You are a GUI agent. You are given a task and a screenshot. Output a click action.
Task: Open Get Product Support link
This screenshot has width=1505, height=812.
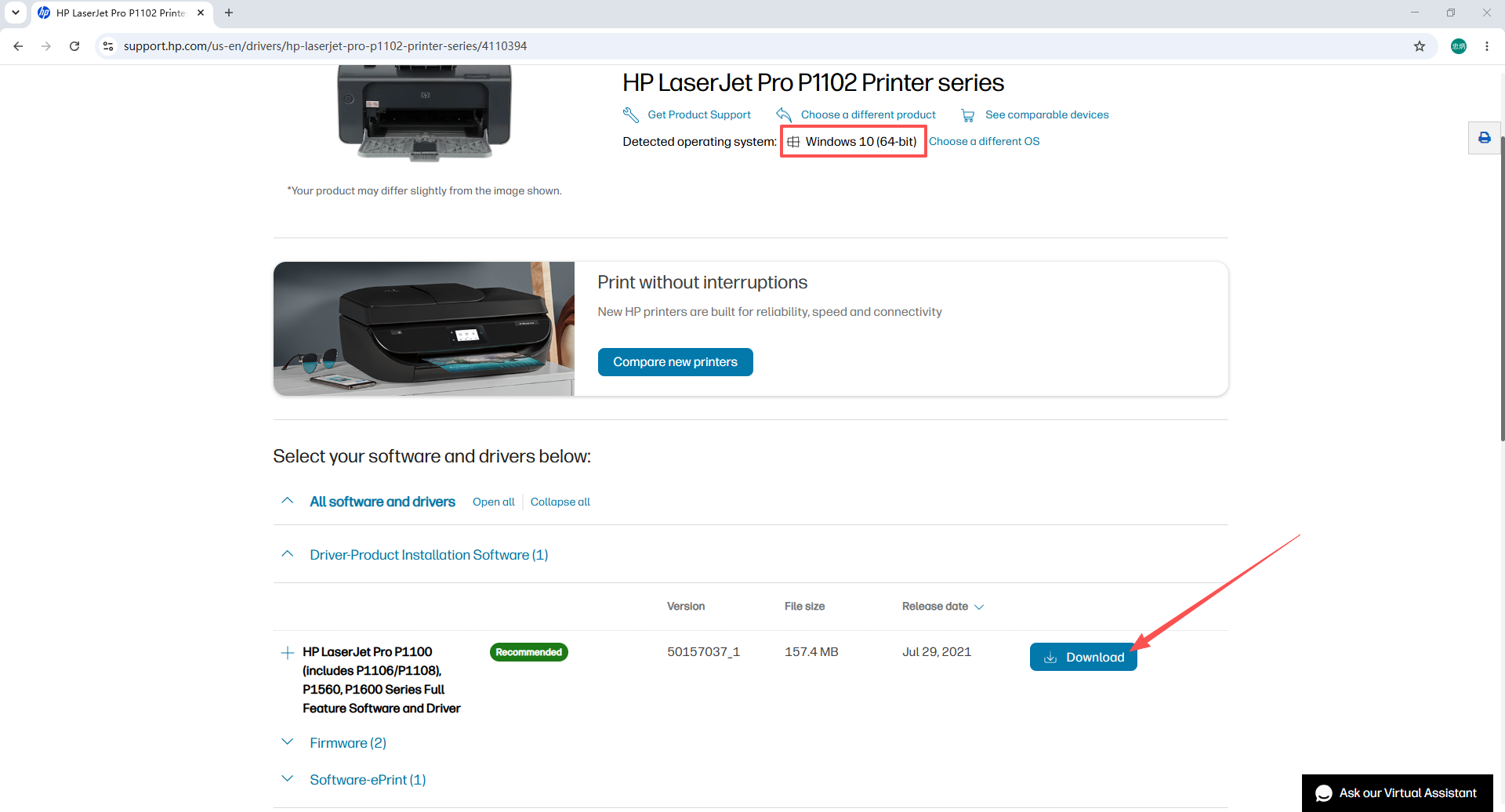[699, 115]
